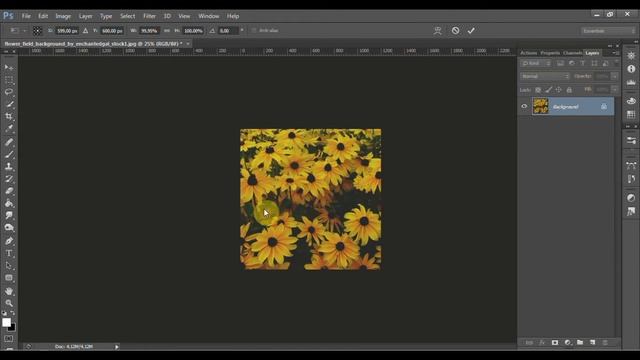Select the Crop tool
The width and height of the screenshot is (640, 360).
pyautogui.click(x=9, y=117)
